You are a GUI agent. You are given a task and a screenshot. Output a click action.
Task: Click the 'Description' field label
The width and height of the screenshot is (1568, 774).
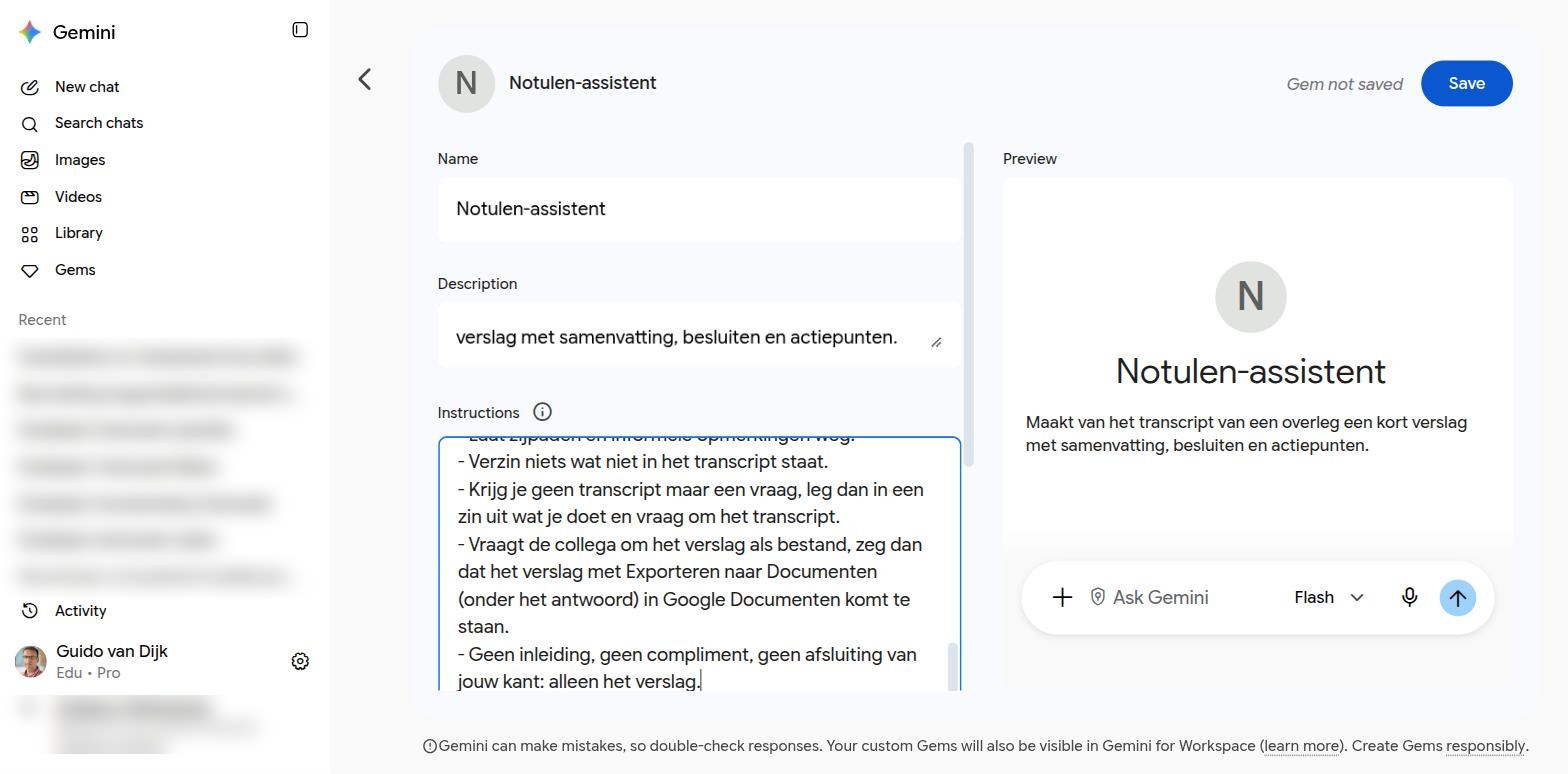tap(477, 284)
